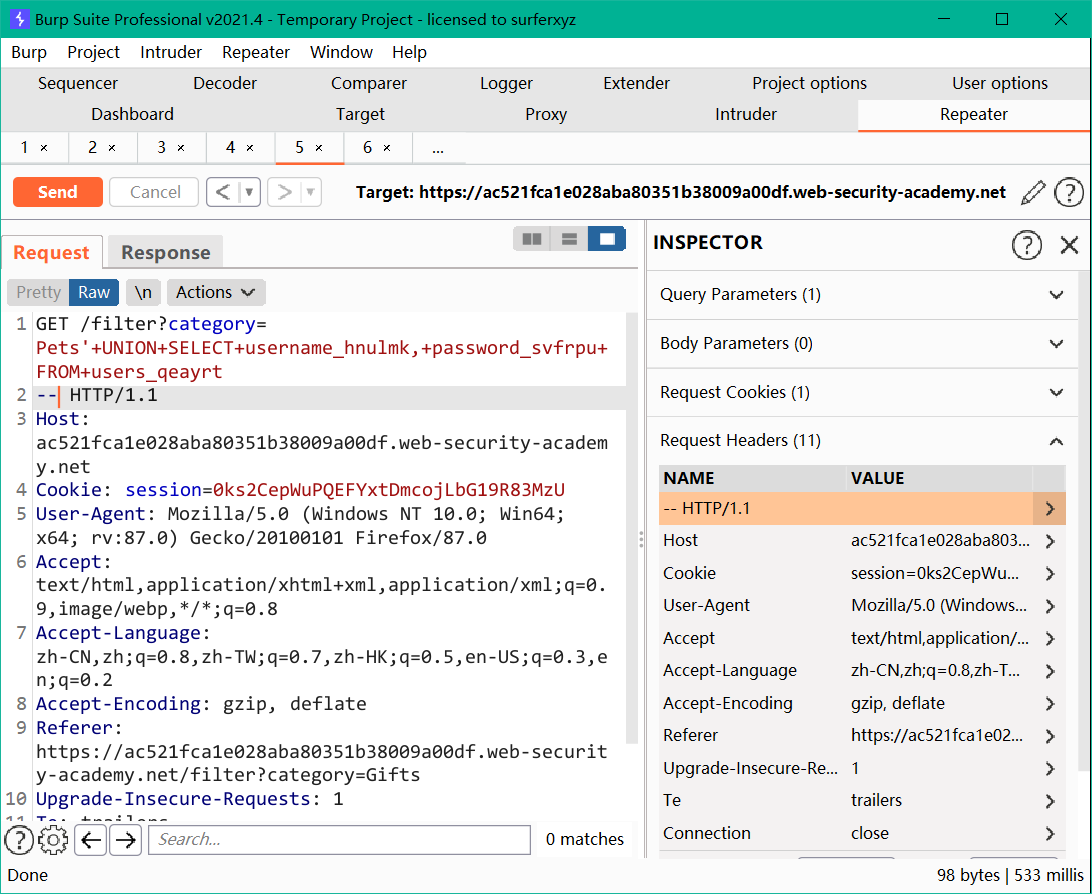
Task: Open Repeater help question mark icon
Action: pyautogui.click(x=1069, y=193)
